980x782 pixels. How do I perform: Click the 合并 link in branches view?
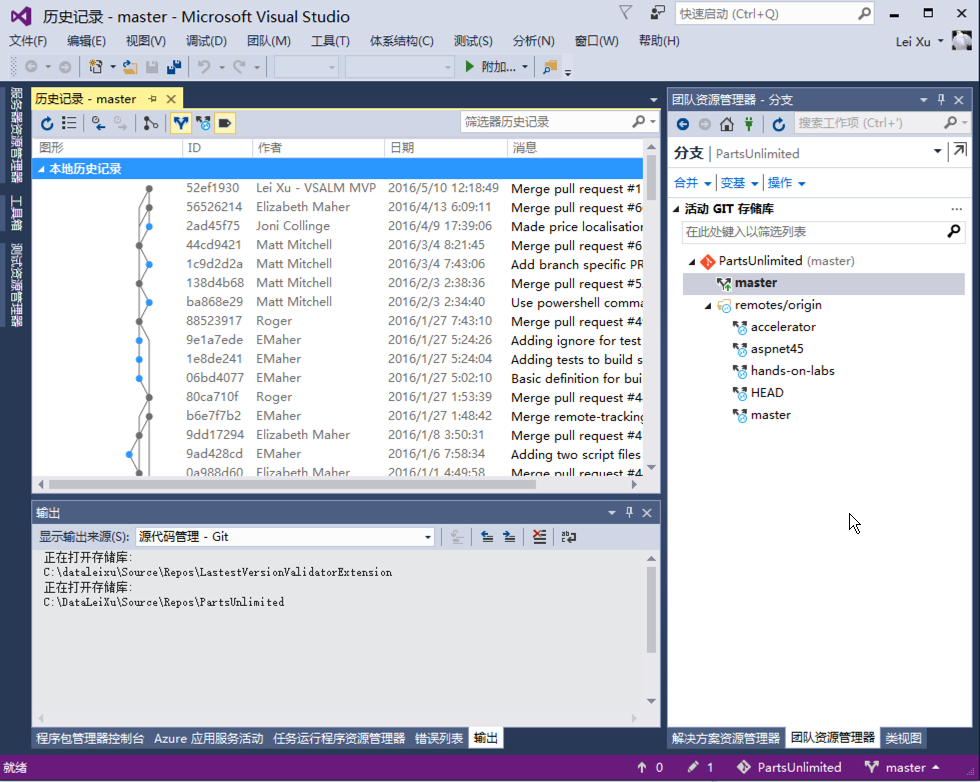click(687, 183)
